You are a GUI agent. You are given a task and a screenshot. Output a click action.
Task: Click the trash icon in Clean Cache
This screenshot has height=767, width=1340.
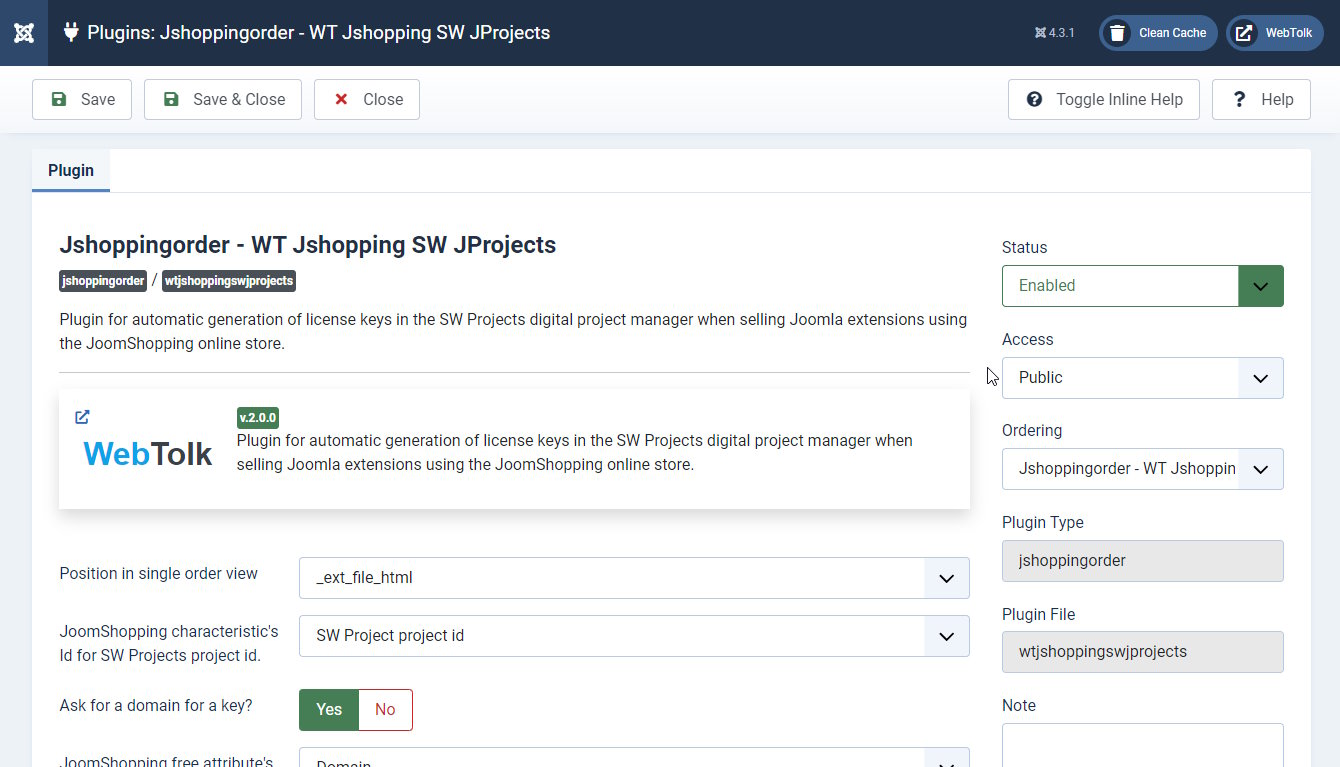point(1118,33)
